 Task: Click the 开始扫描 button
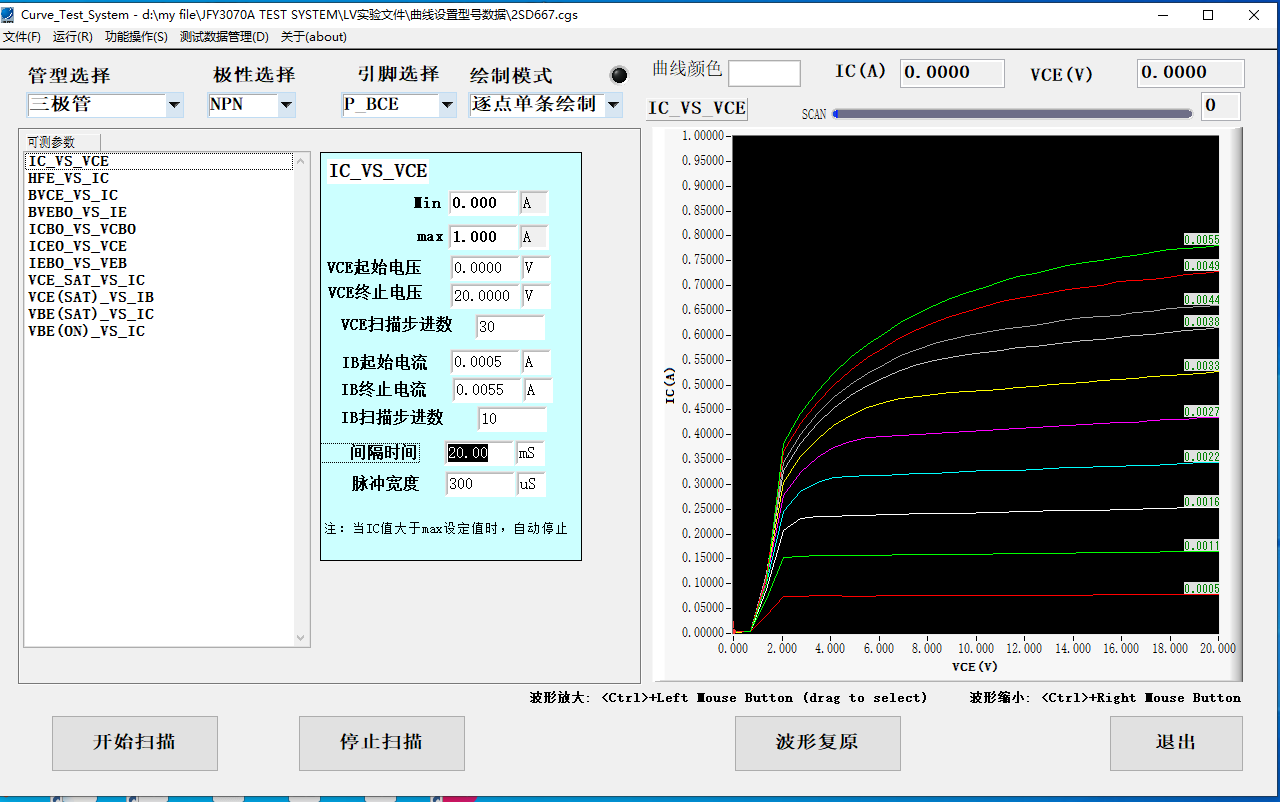135,743
